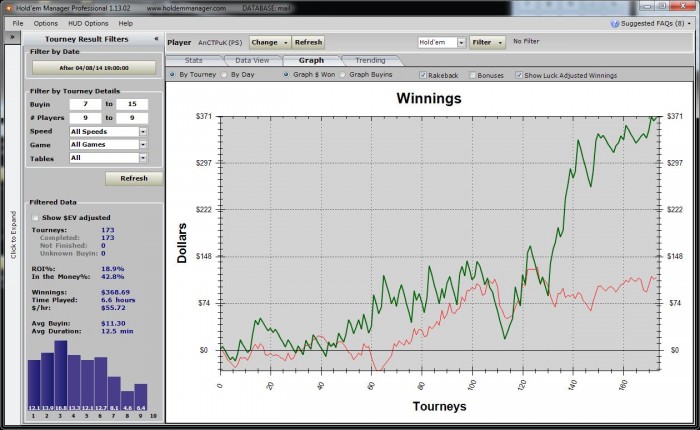This screenshot has height=430, width=700.
Task: Toggle Show Luck Adjusted Winnings checkbox
Action: tap(519, 75)
